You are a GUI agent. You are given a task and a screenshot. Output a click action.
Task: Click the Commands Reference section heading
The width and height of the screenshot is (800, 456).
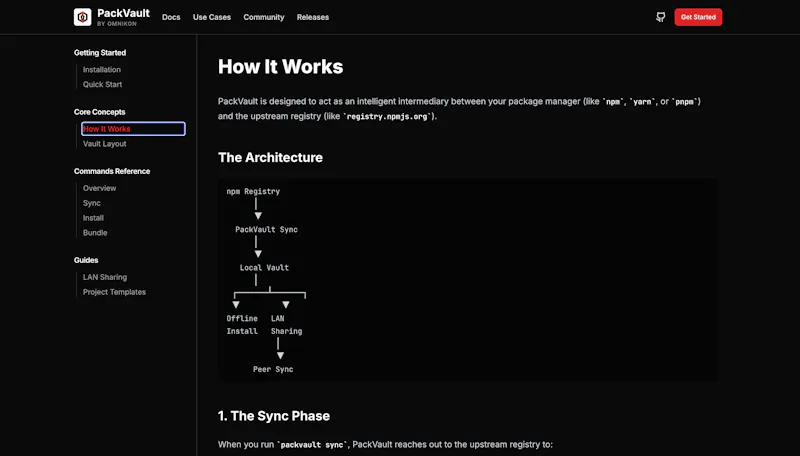(x=112, y=171)
